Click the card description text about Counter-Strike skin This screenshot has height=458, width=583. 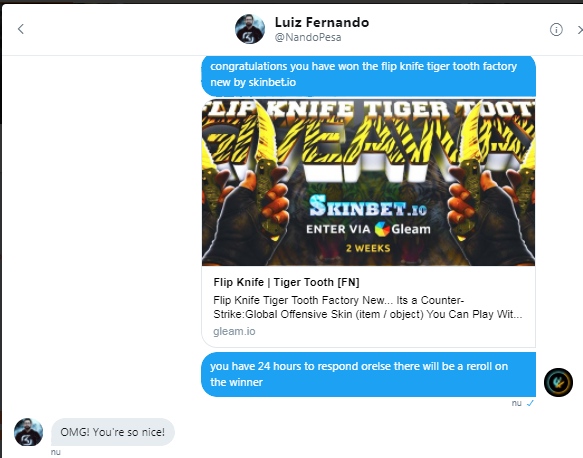(x=367, y=307)
